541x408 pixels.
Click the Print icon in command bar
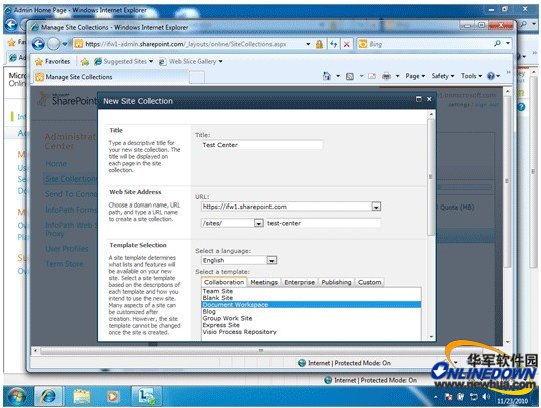[386, 76]
